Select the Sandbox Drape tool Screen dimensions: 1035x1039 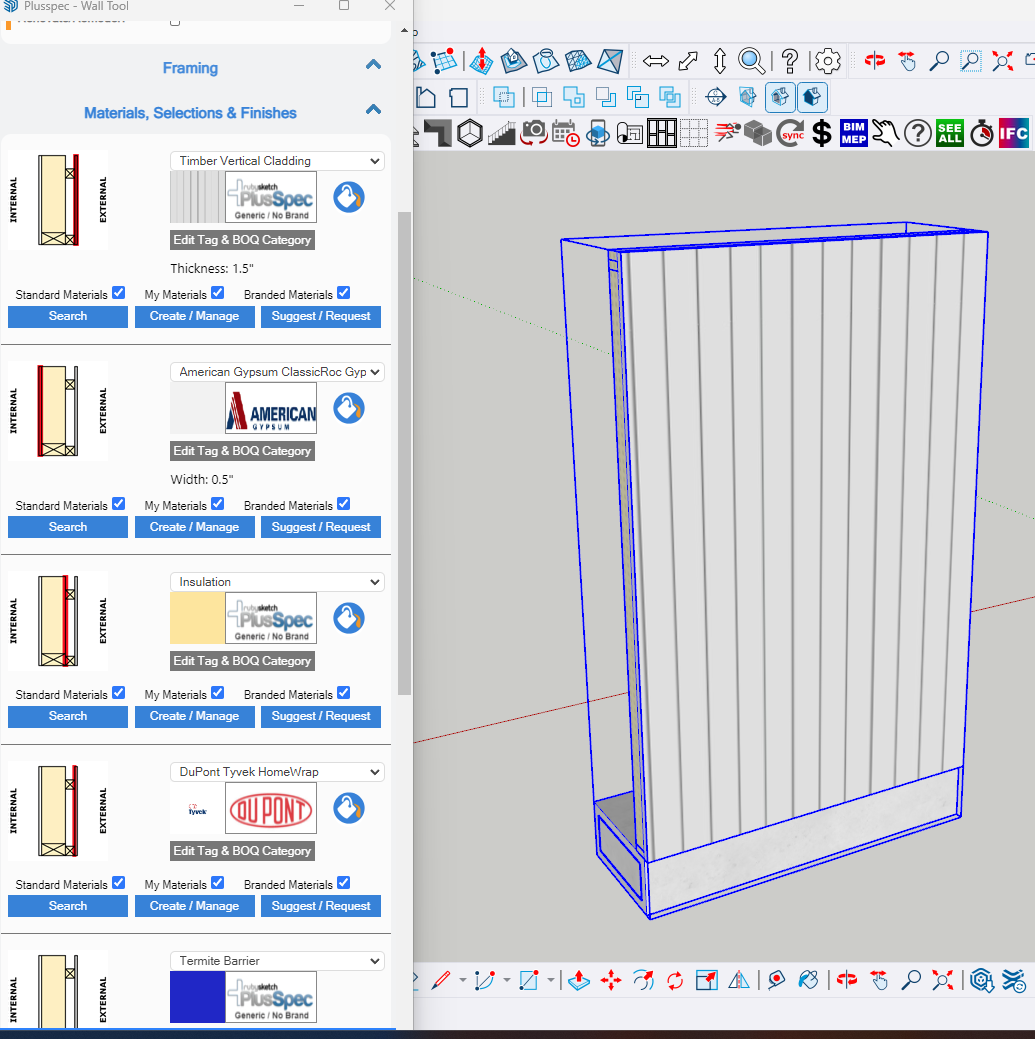point(546,61)
